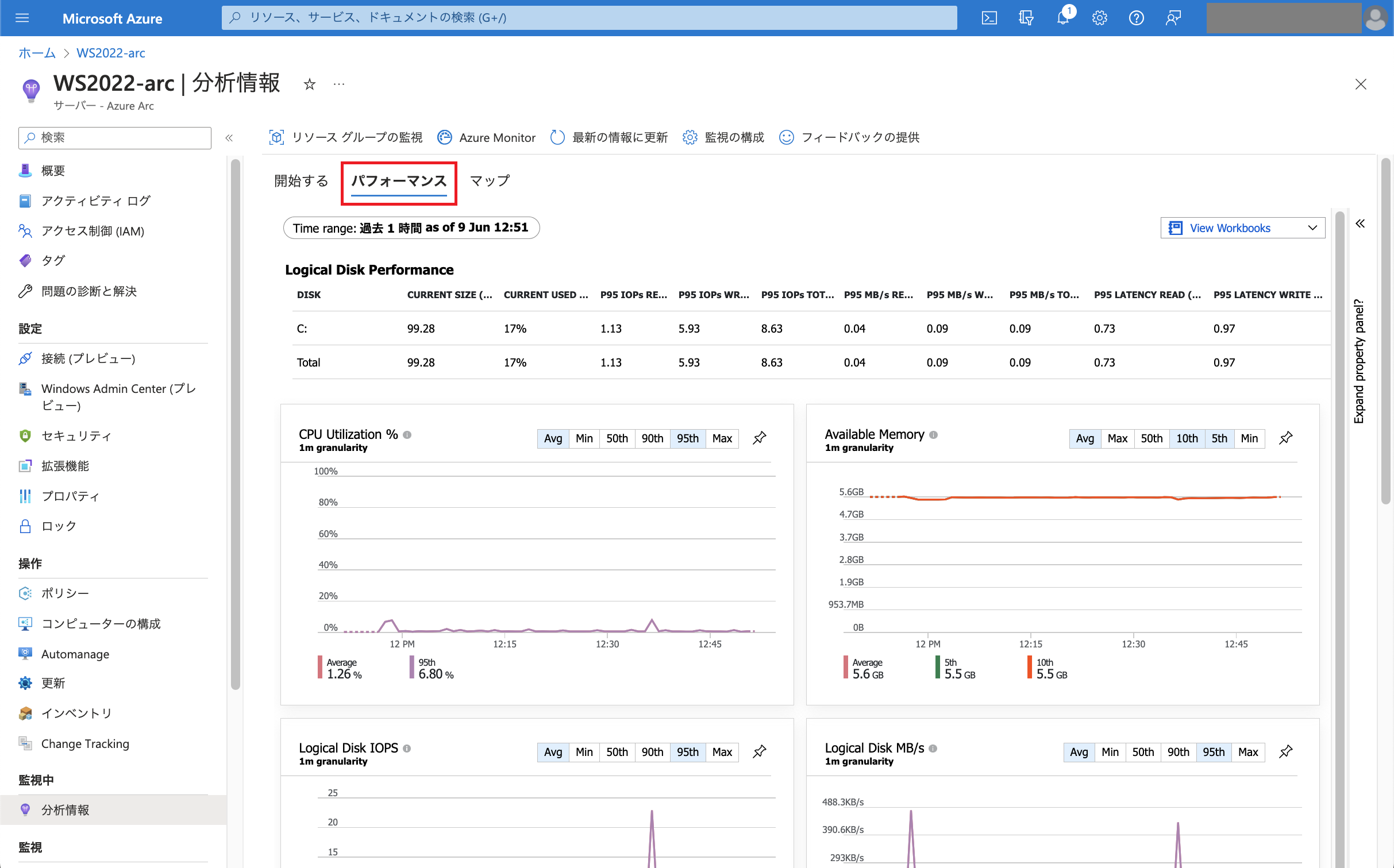This screenshot has height=868, width=1394.
Task: Toggle 5th series on Available Memory chart
Action: 1219,438
